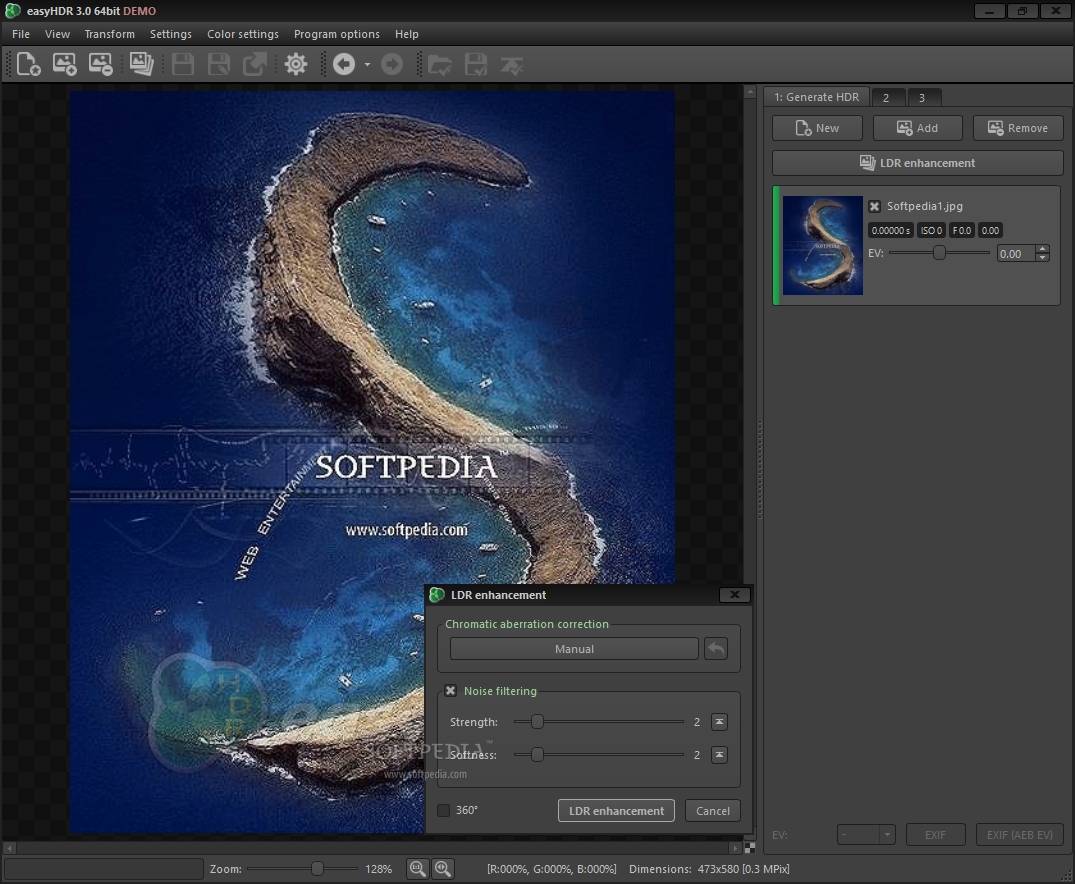Viewport: 1075px width, 884px height.
Task: Click the Redo forward arrow icon
Action: 391,64
